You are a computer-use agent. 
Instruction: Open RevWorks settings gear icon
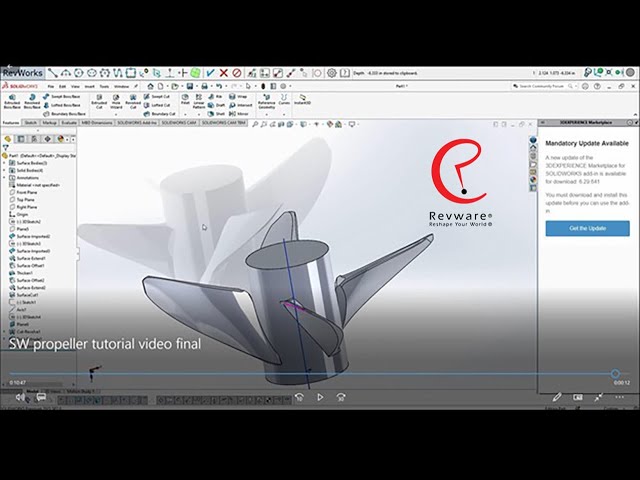click(x=331, y=73)
